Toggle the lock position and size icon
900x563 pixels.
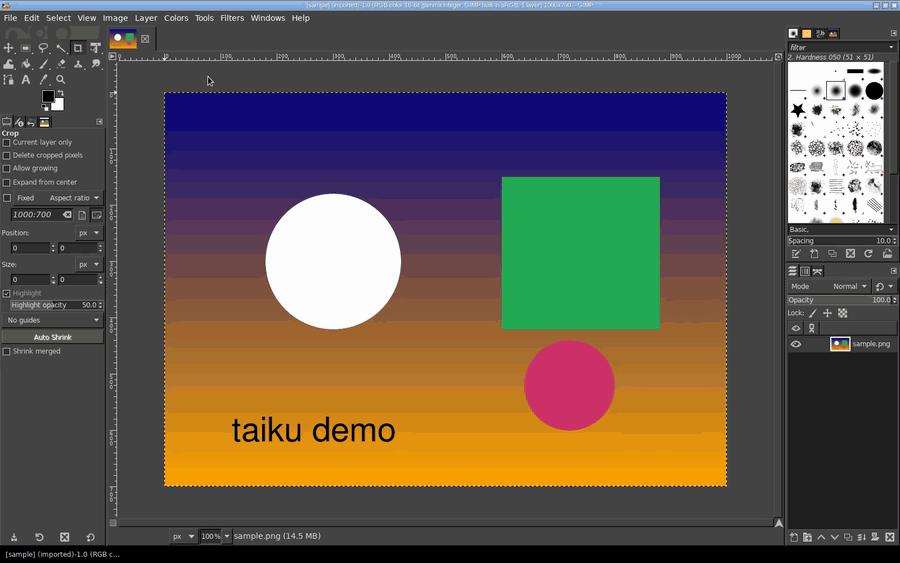(x=827, y=313)
